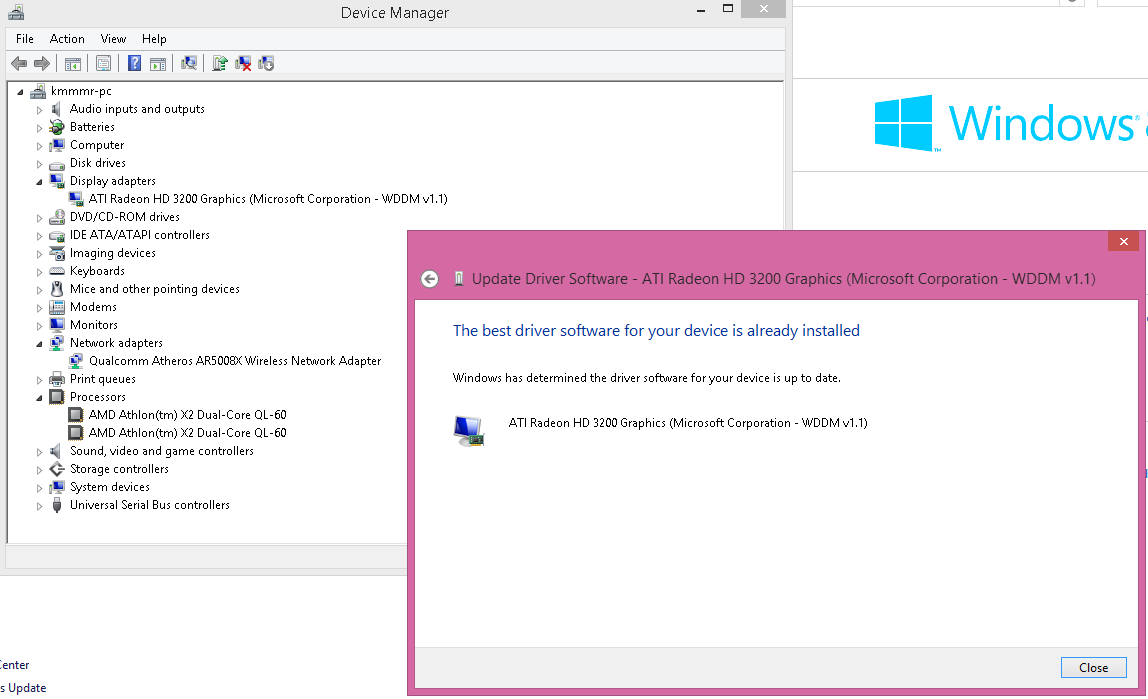
Task: Click the Storage controllers icon
Action: (56, 469)
